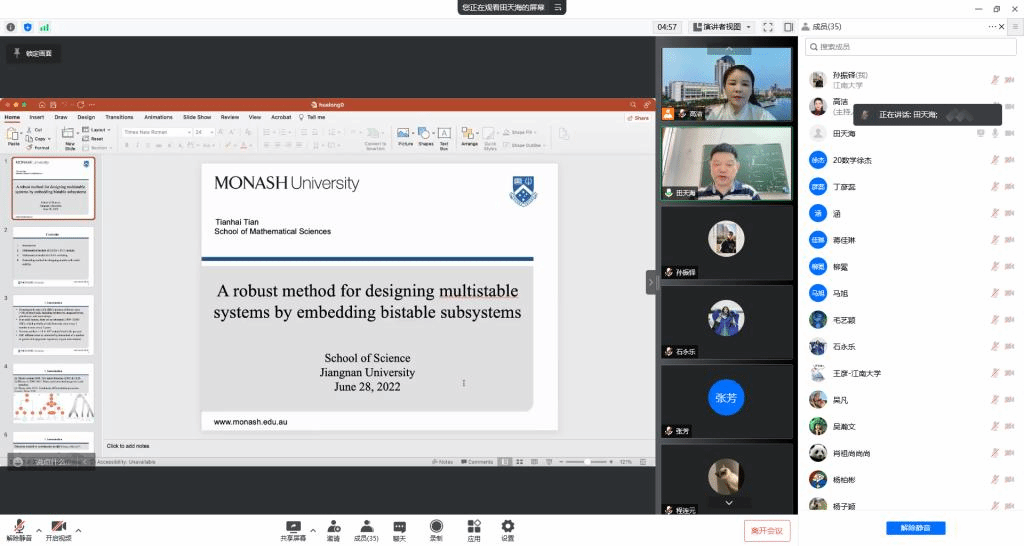Open the Speaker View (演讲者视图) dropdown

pos(720,27)
